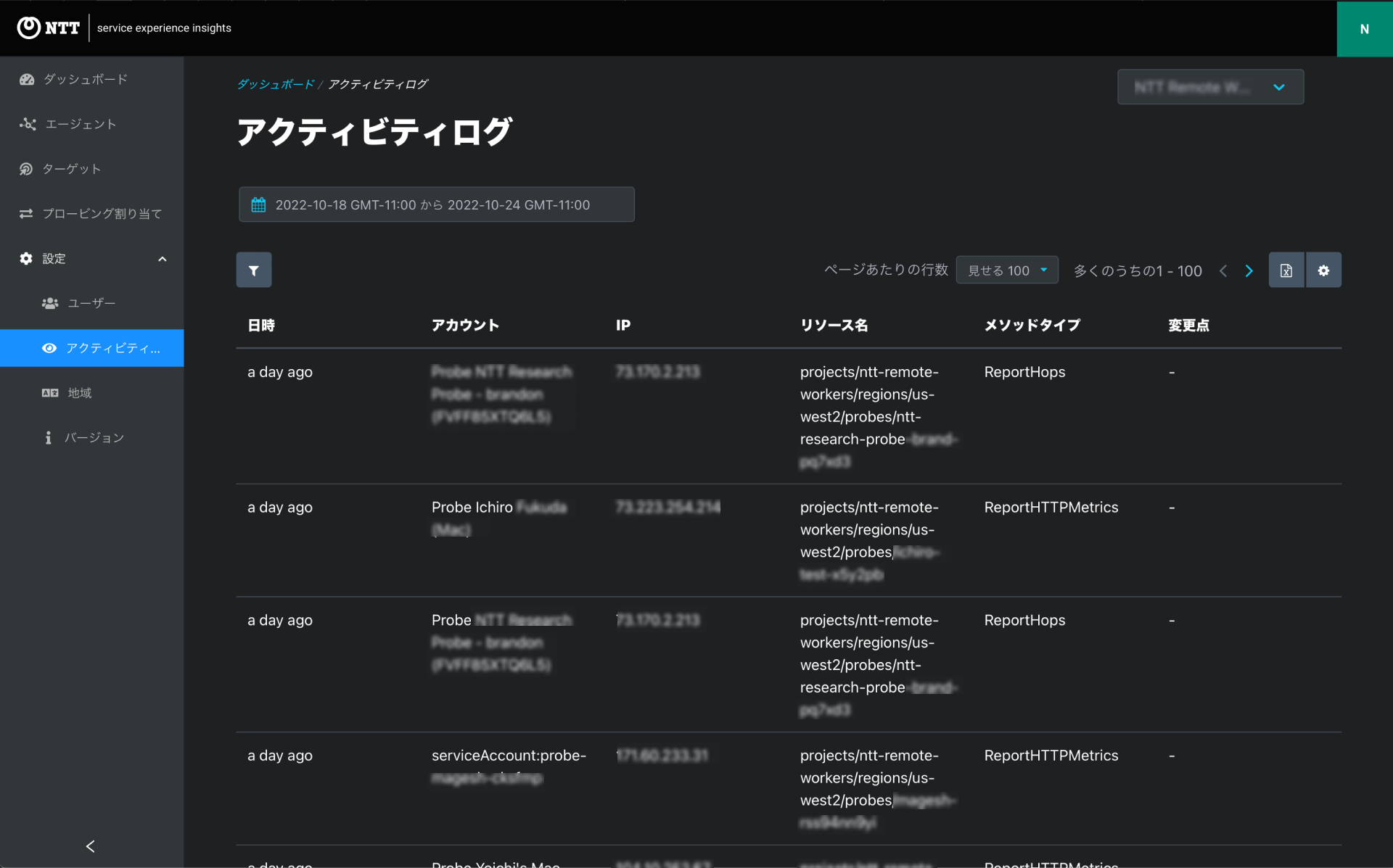Open the filter funnel button

[254, 270]
